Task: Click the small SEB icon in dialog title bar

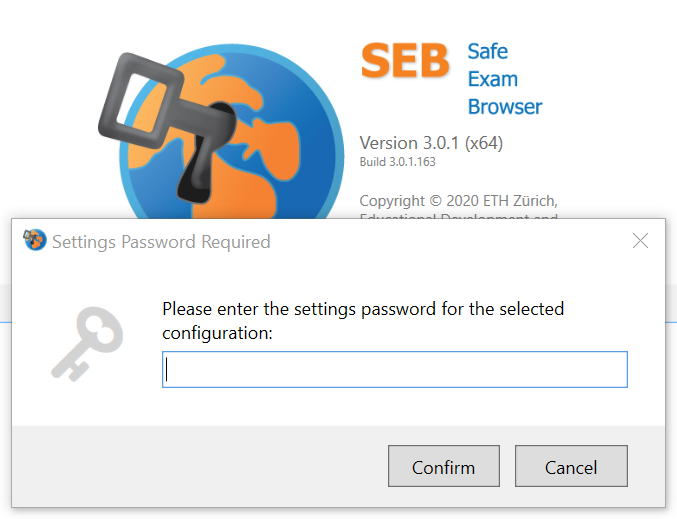Action: 35,240
